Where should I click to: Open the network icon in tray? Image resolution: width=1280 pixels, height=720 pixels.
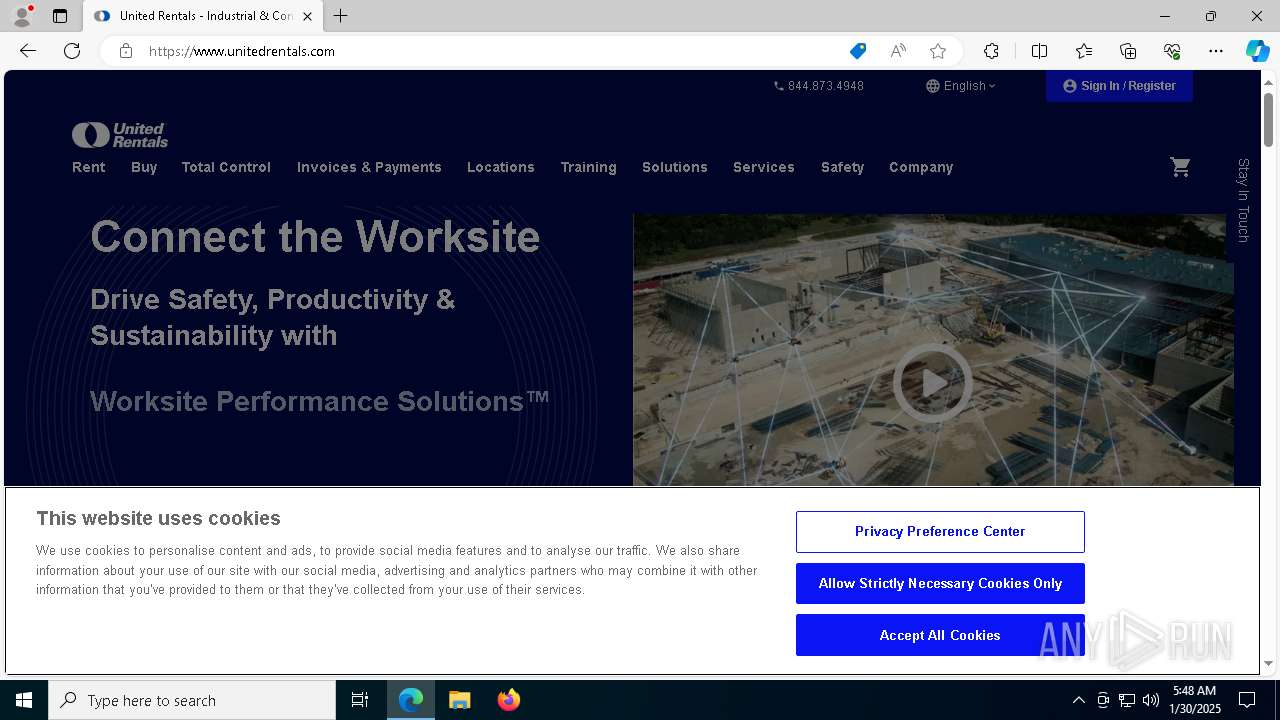click(1127, 700)
